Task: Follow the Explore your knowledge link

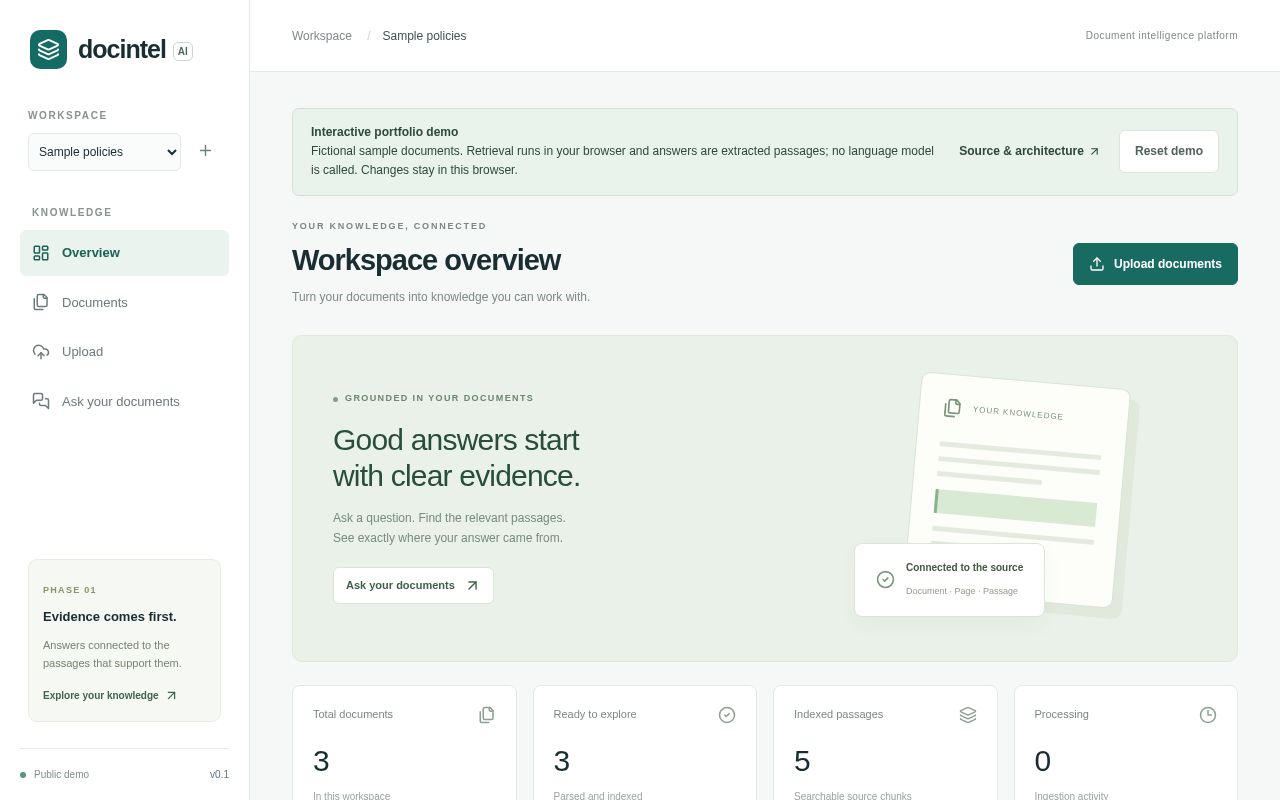Action: [110, 696]
